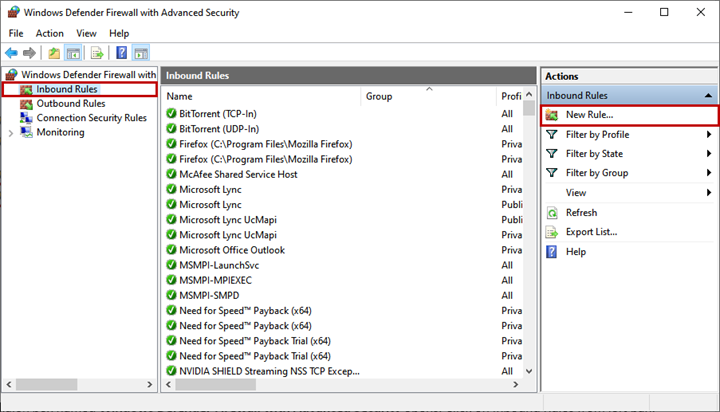Click green check icon of NVIDIA SHIELD Streaming rule
The height and width of the screenshot is (412, 720).
171,371
